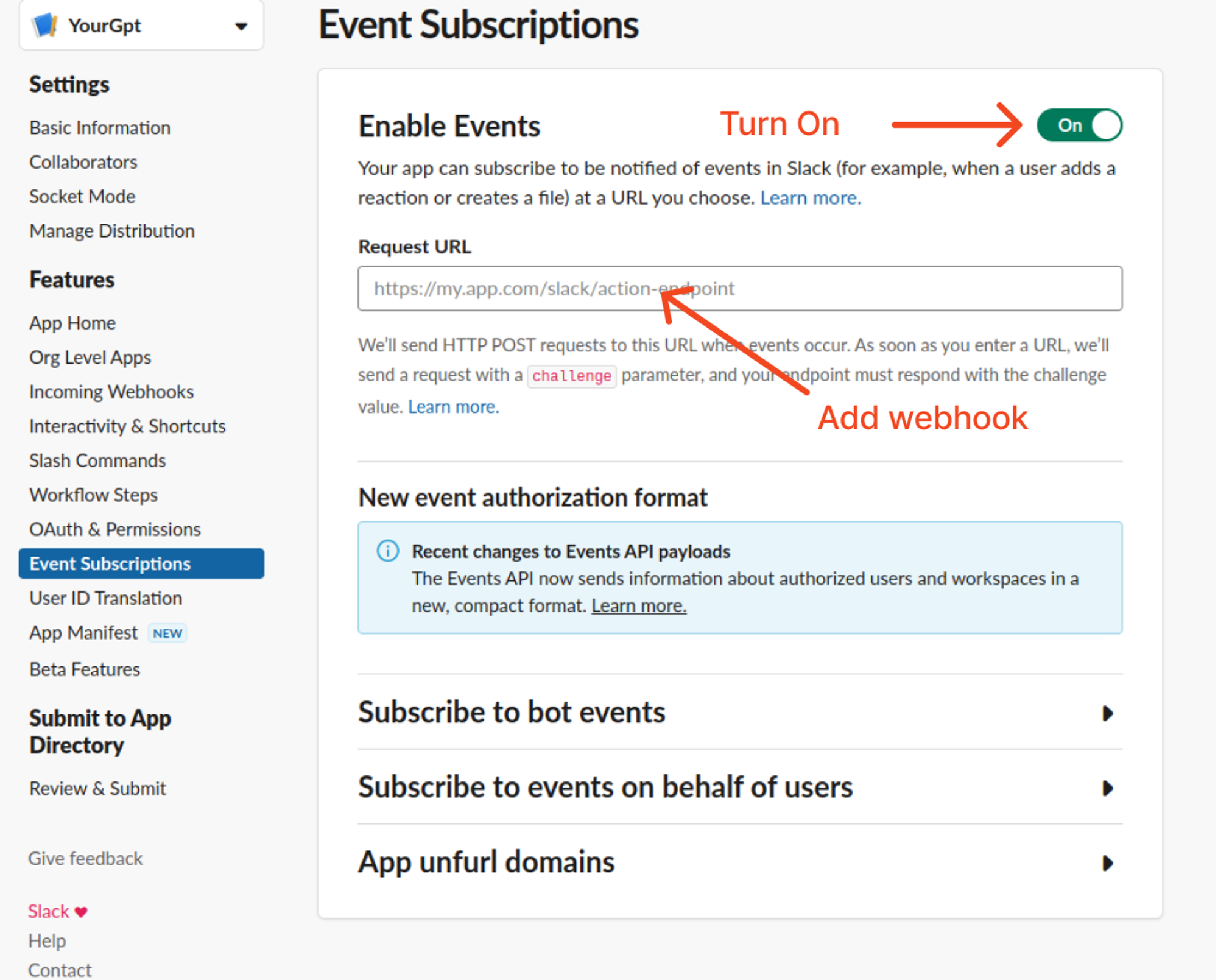This screenshot has height=980, width=1218.
Task: Click the info icon in payload notice
Action: [x=387, y=551]
